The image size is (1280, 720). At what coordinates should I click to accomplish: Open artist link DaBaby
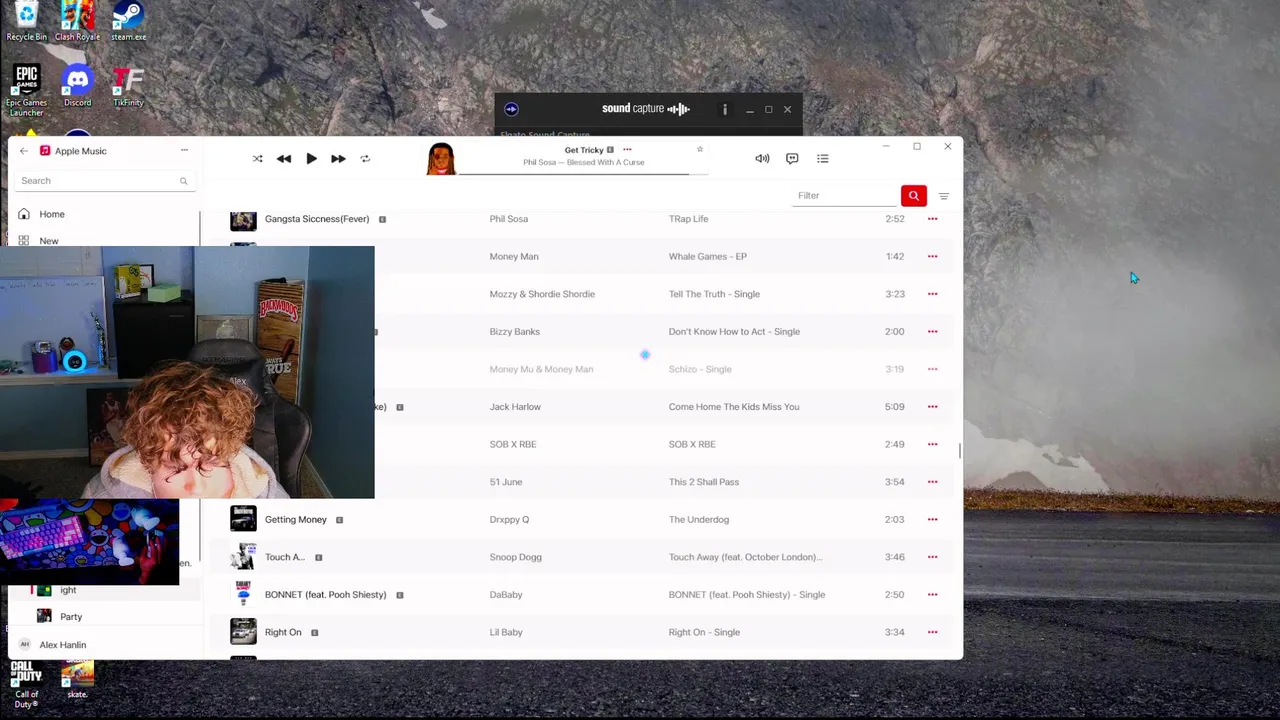[x=506, y=595]
